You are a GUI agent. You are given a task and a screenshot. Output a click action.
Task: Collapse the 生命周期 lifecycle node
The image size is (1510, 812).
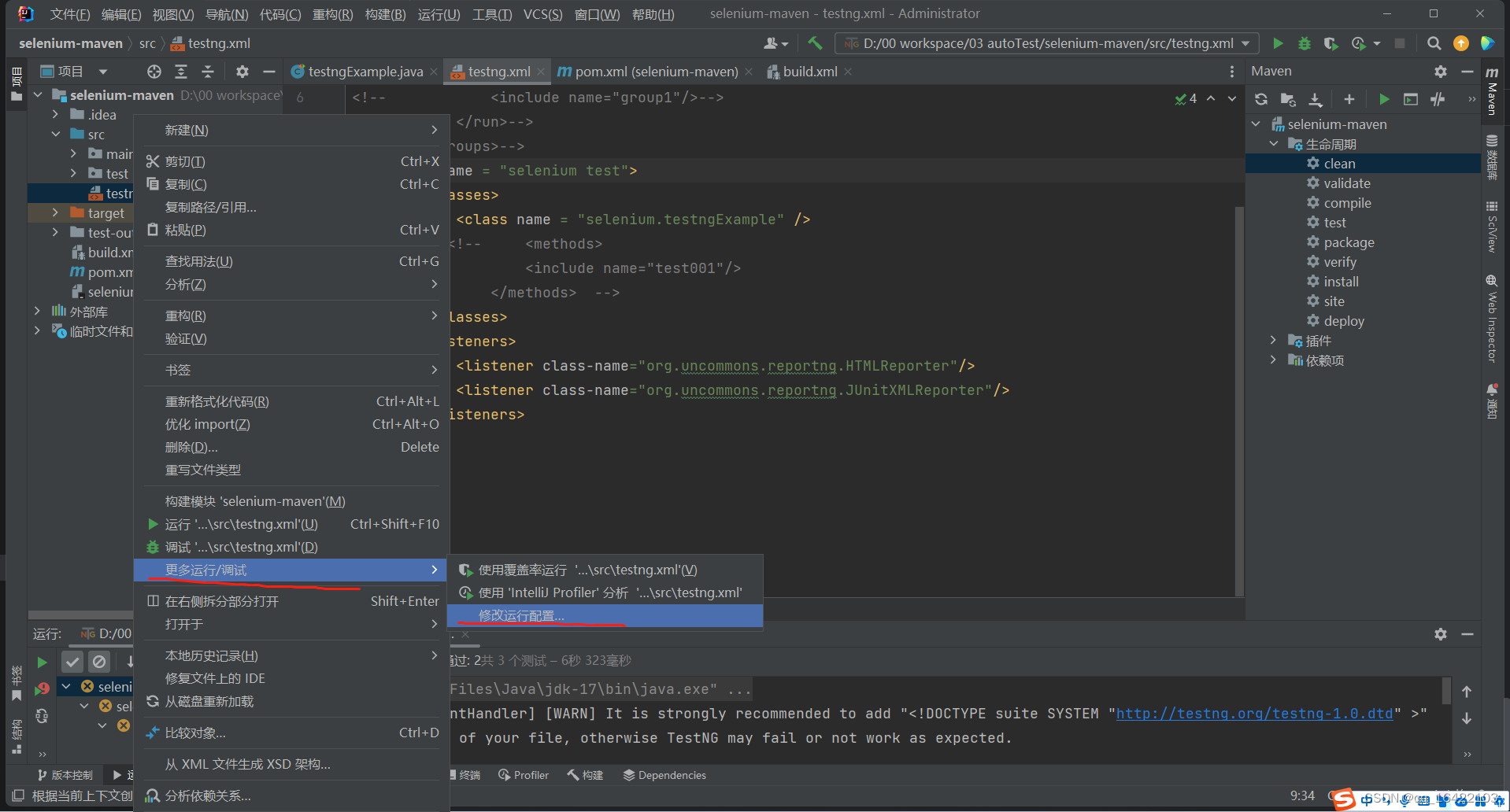point(1274,143)
